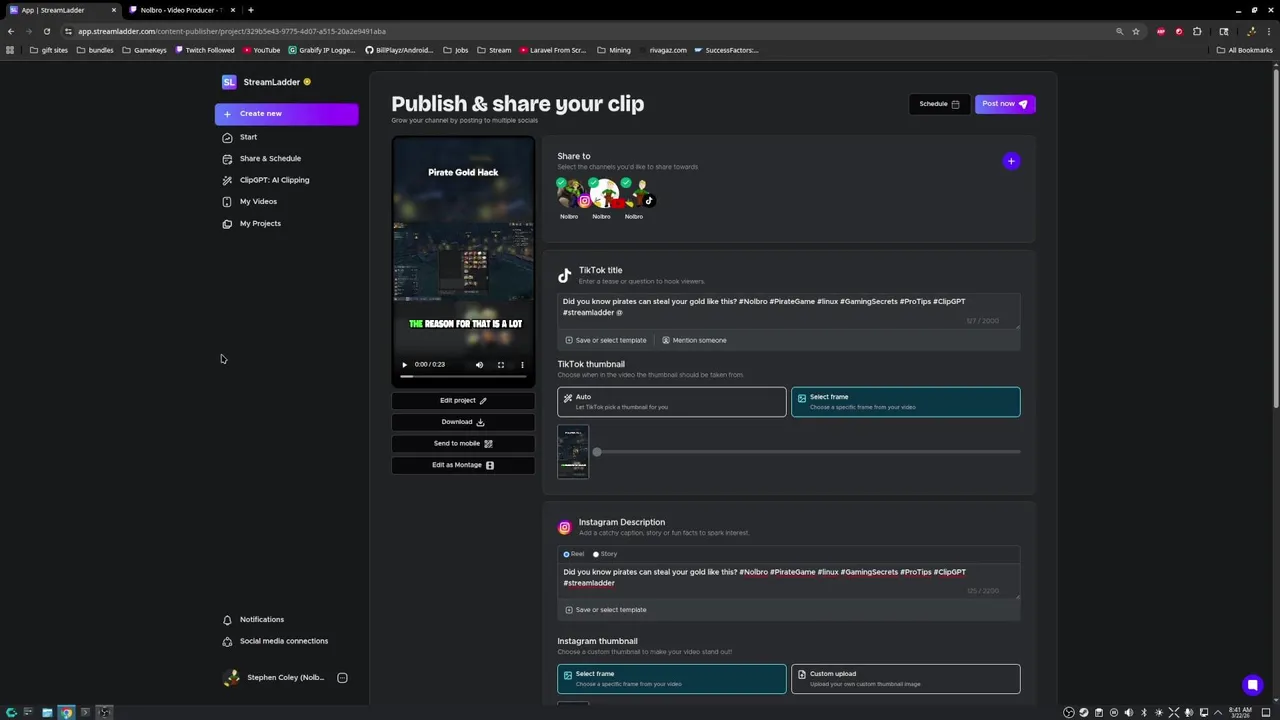Open the apps grid in bookmarks bar
Viewport: 1280px width, 720px height.
pos(10,50)
